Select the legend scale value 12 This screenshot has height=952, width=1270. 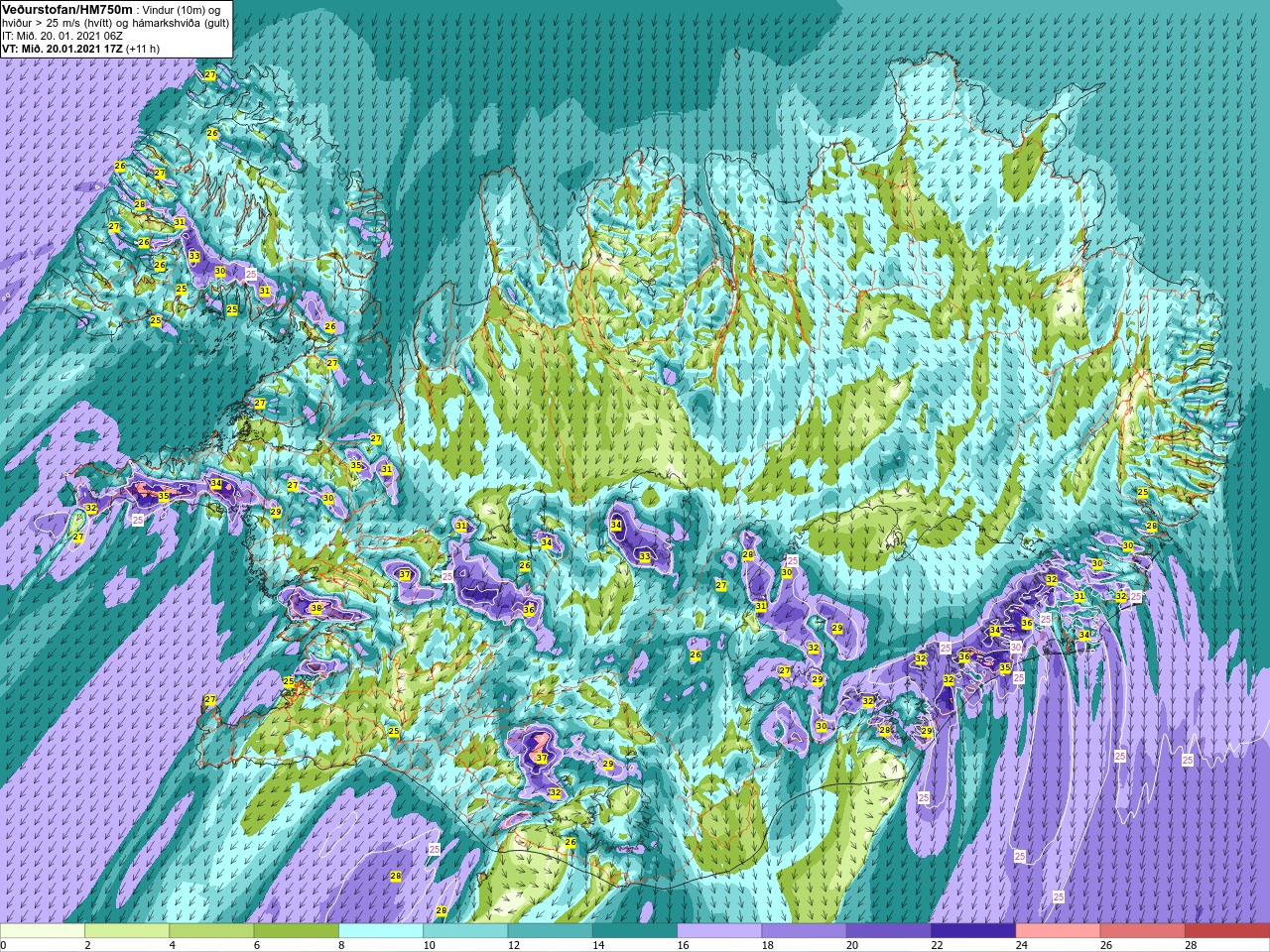click(513, 945)
